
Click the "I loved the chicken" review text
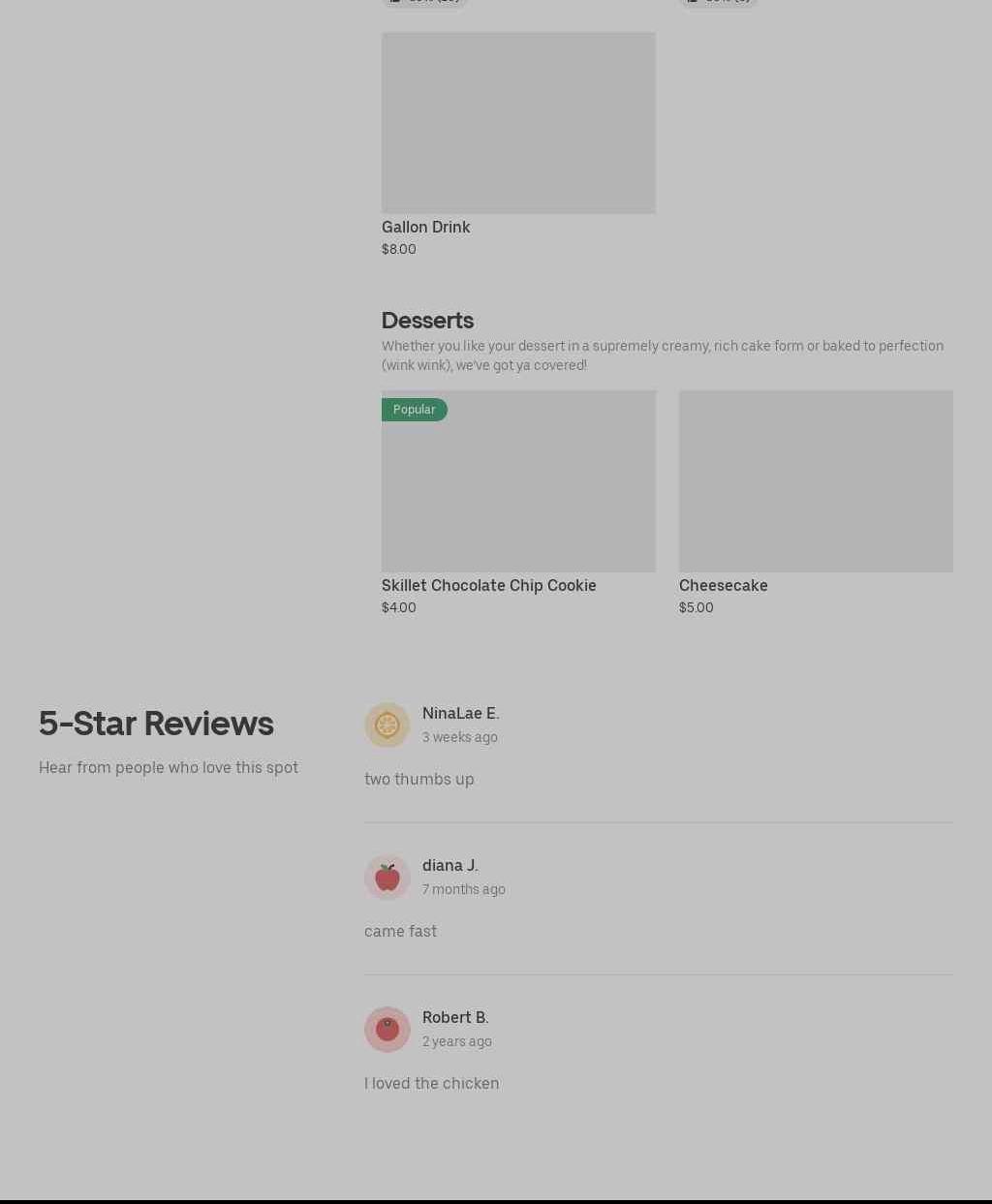431,1083
